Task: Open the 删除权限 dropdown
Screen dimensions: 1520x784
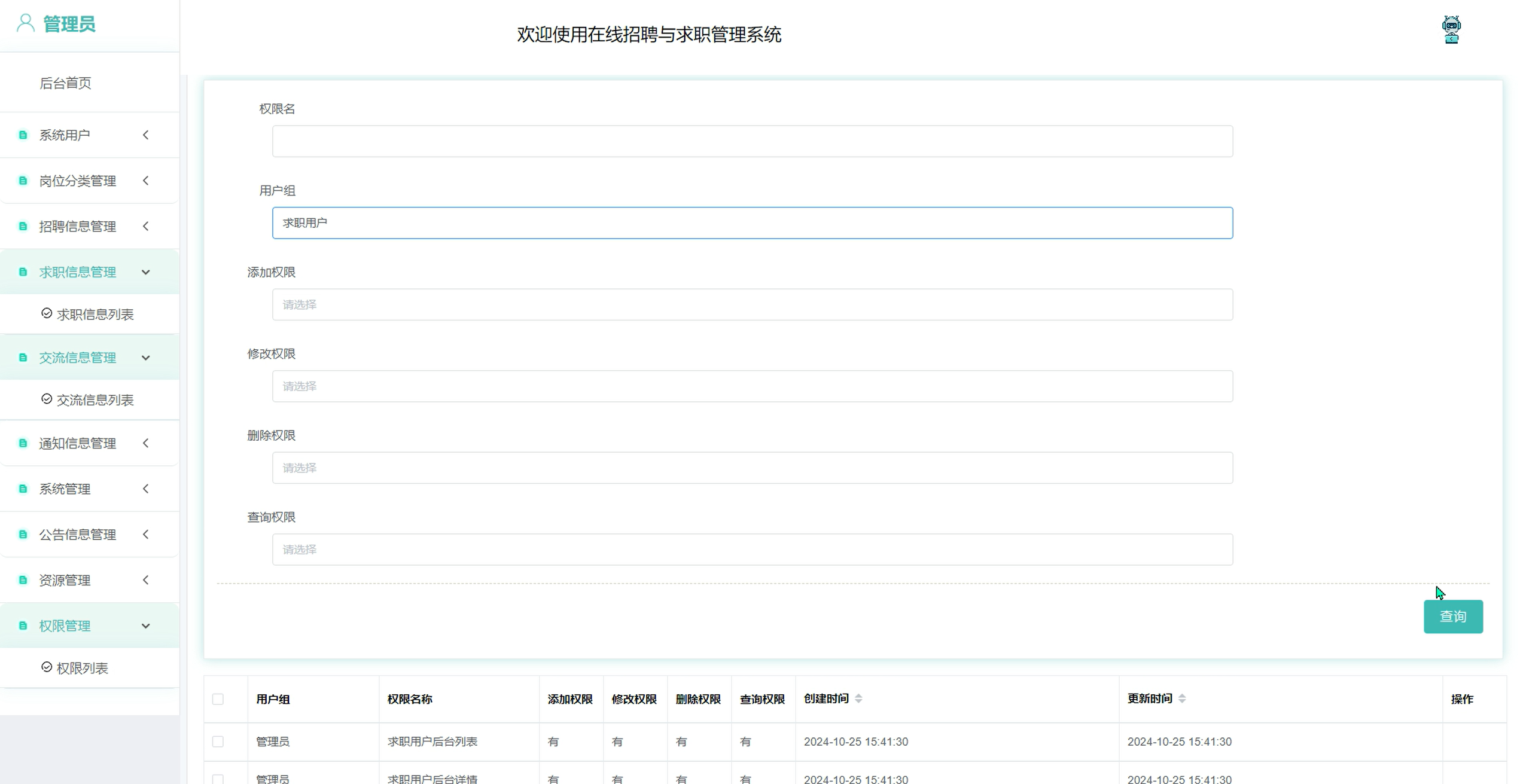Action: 752,468
